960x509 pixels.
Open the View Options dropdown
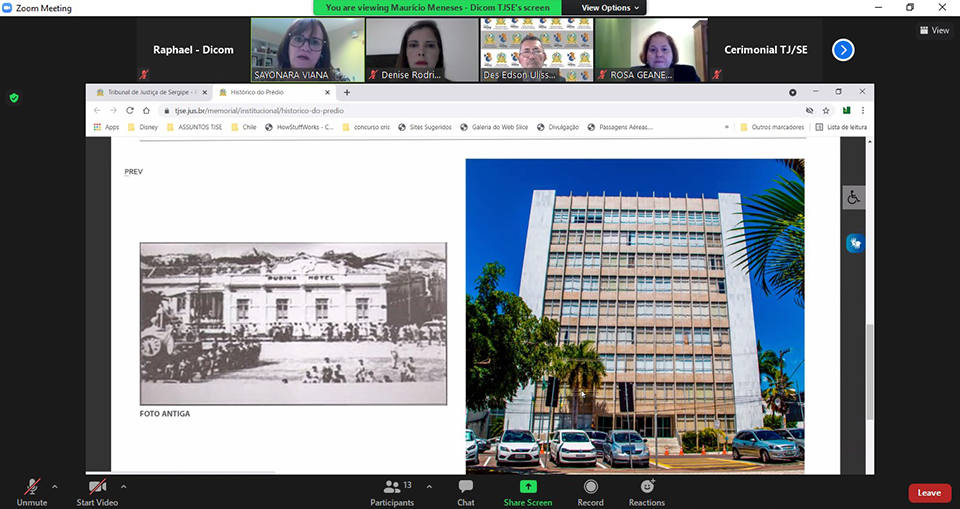(x=609, y=8)
